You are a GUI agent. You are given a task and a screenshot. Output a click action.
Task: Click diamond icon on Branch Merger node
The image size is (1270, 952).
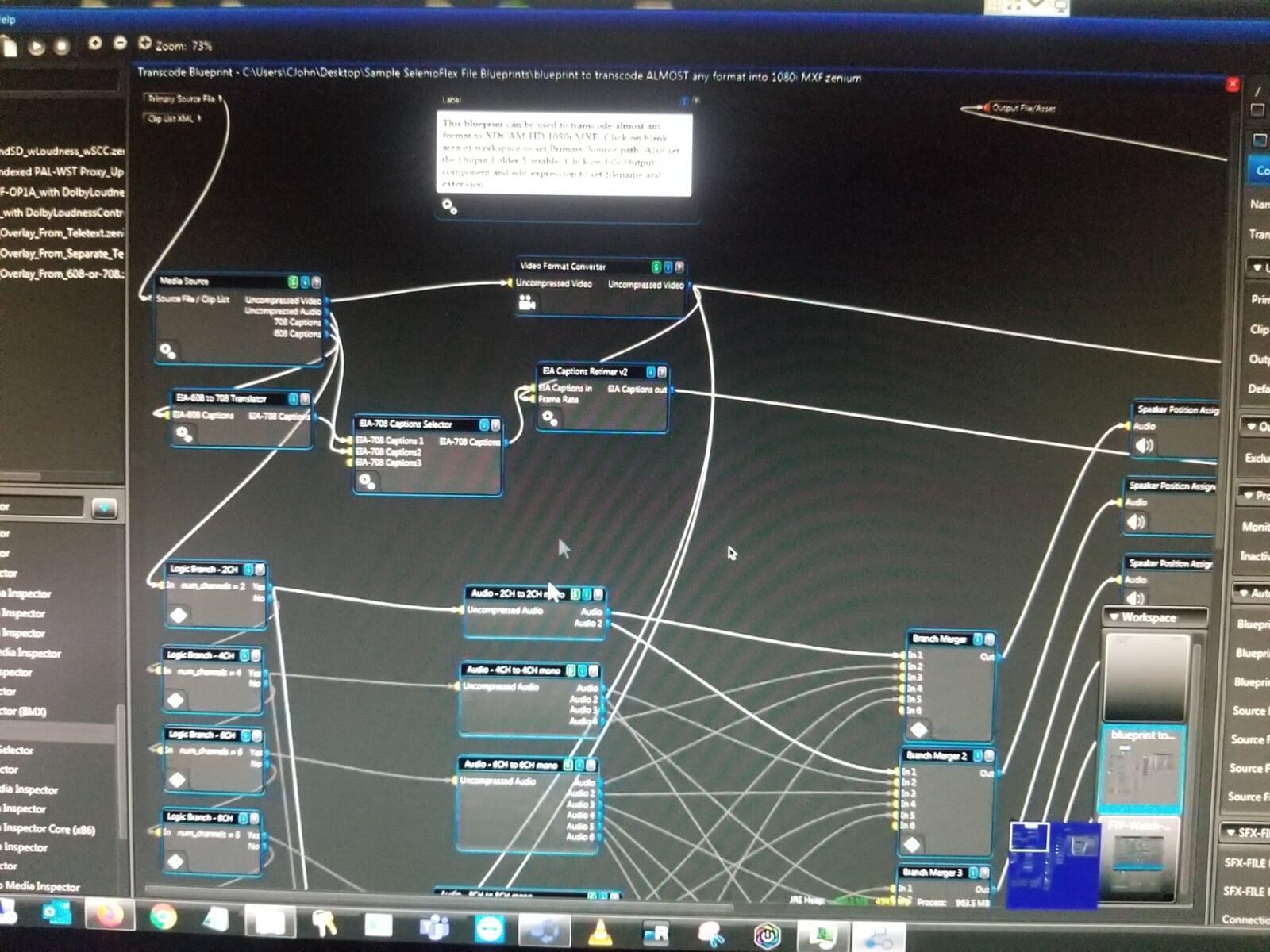[919, 729]
